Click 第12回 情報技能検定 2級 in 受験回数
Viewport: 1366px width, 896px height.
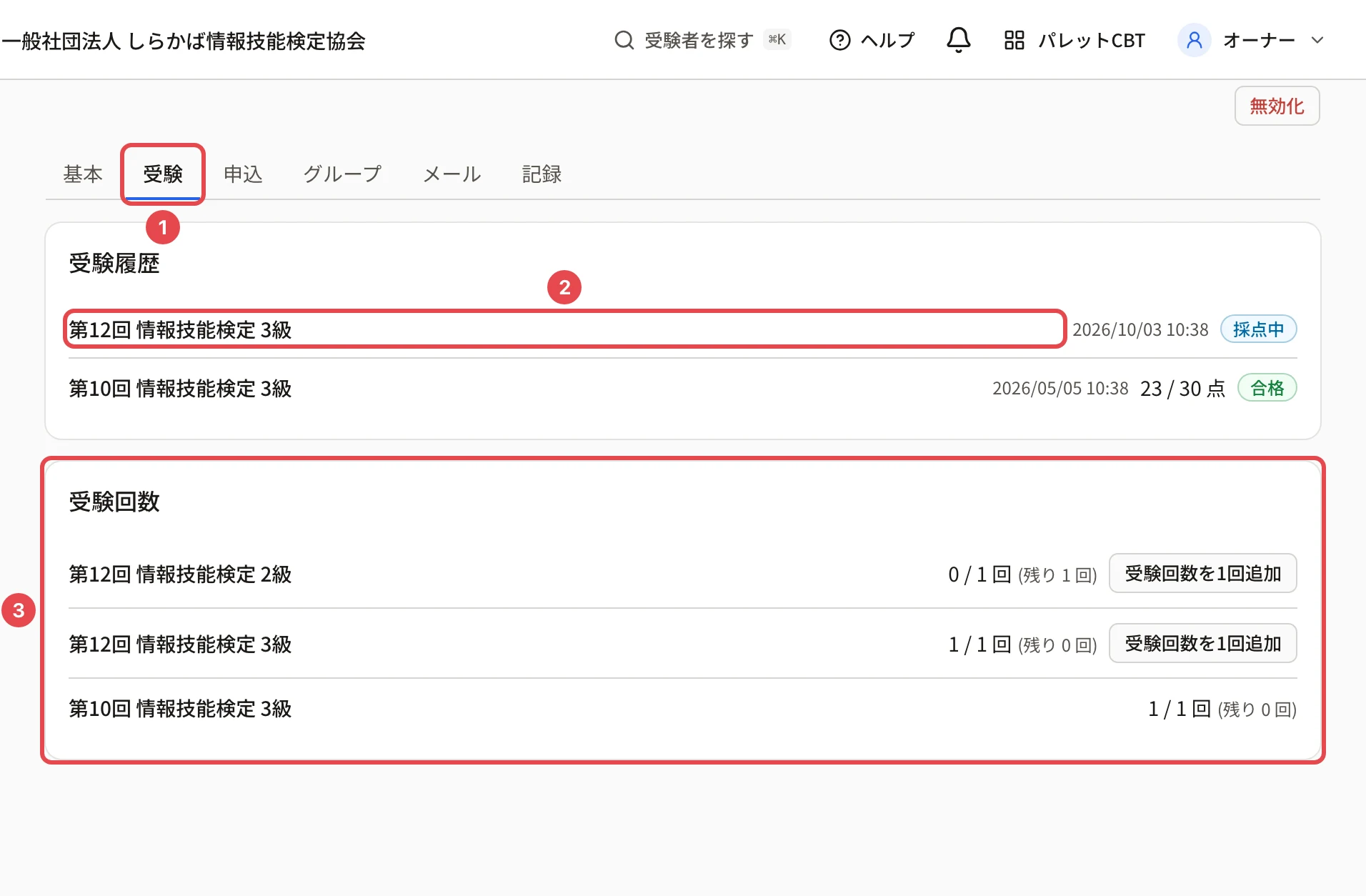[x=180, y=574]
